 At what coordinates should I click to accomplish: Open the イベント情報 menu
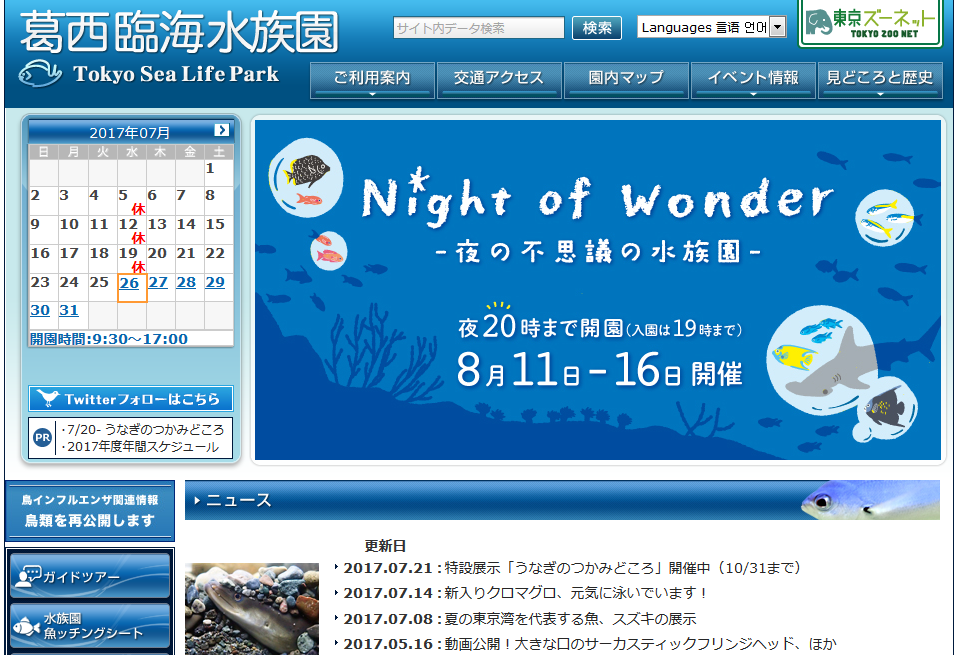coord(753,80)
